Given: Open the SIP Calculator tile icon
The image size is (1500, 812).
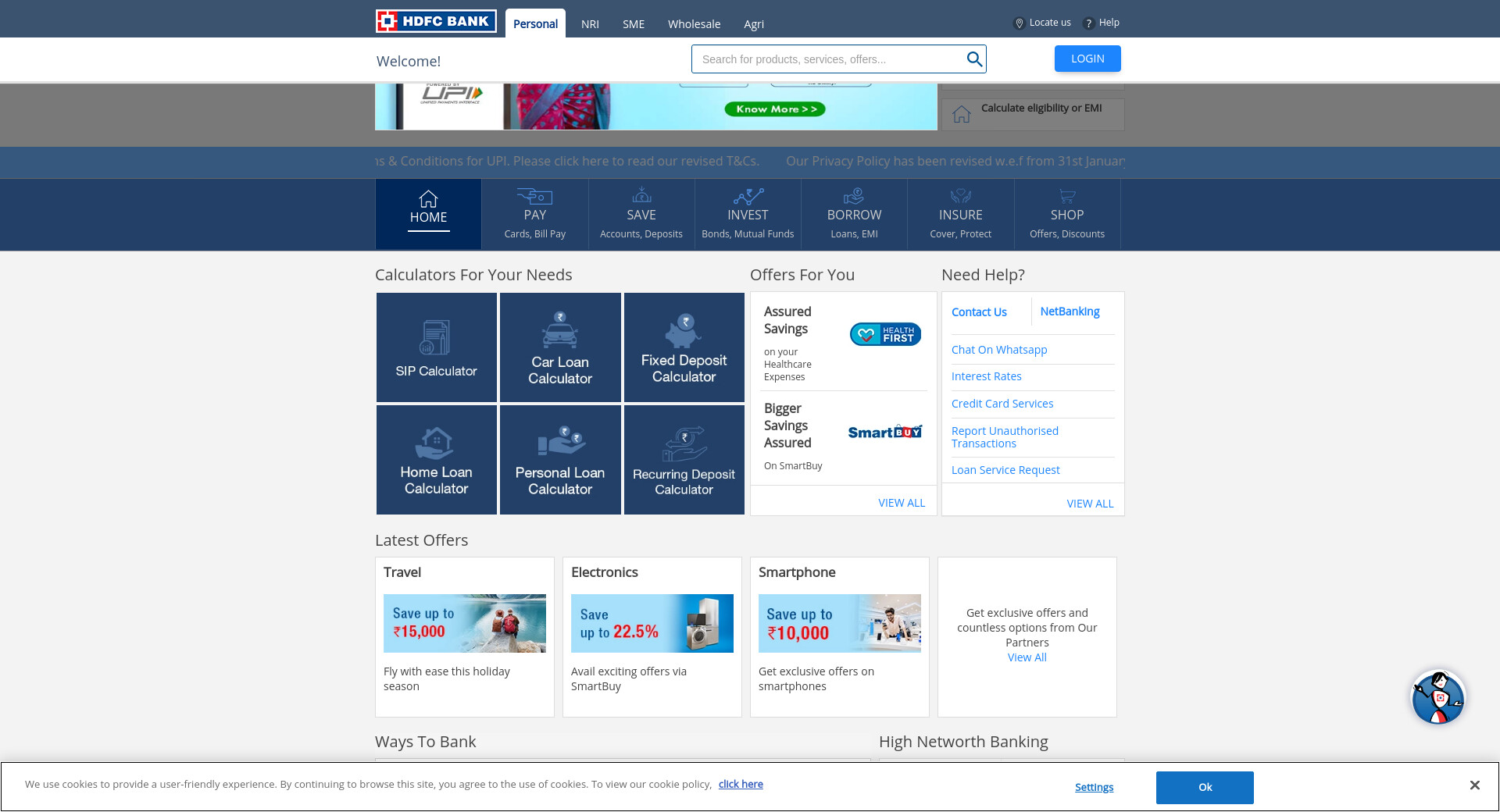Looking at the screenshot, I should (435, 337).
